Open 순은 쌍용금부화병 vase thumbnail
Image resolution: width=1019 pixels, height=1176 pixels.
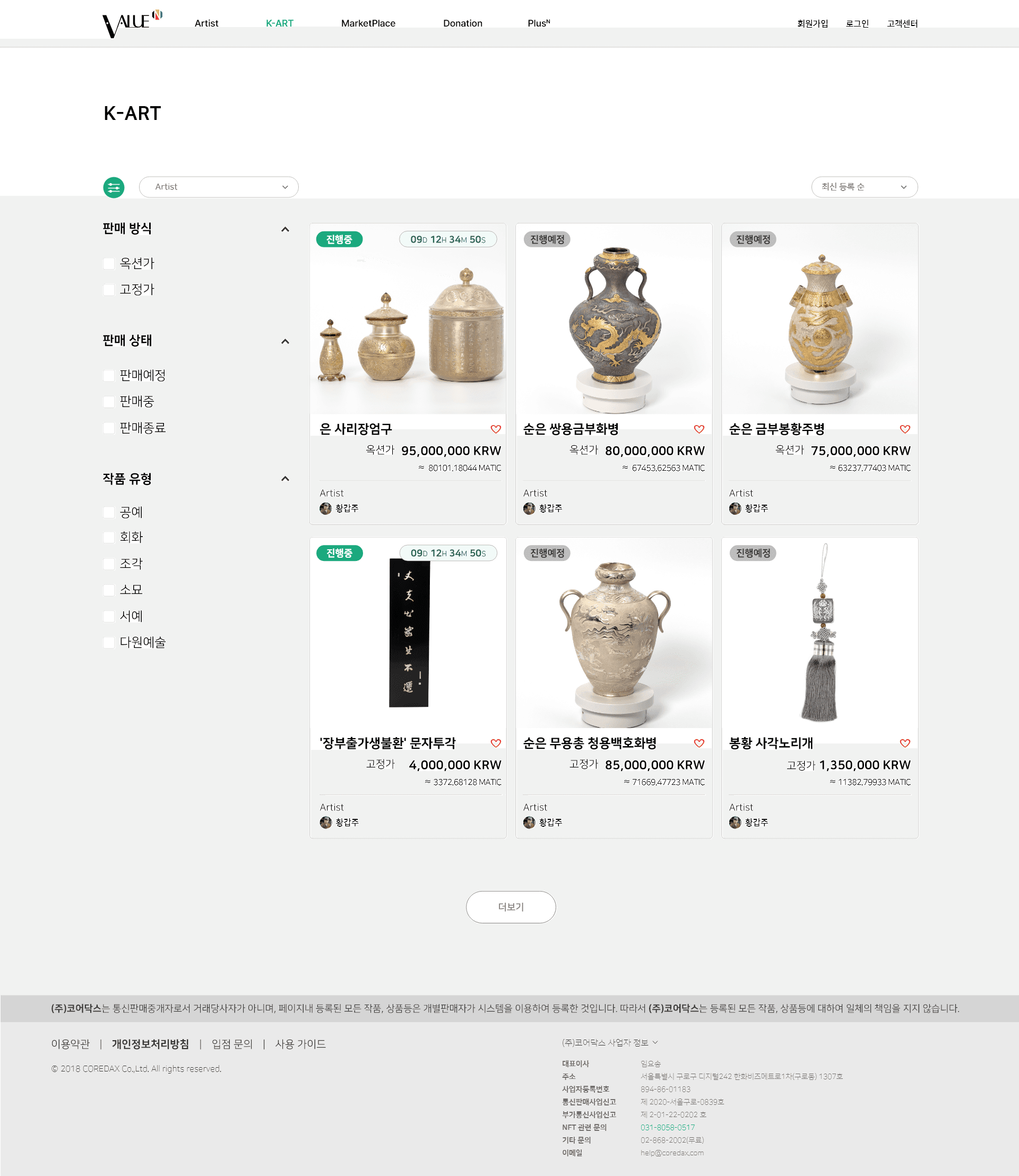point(614,319)
